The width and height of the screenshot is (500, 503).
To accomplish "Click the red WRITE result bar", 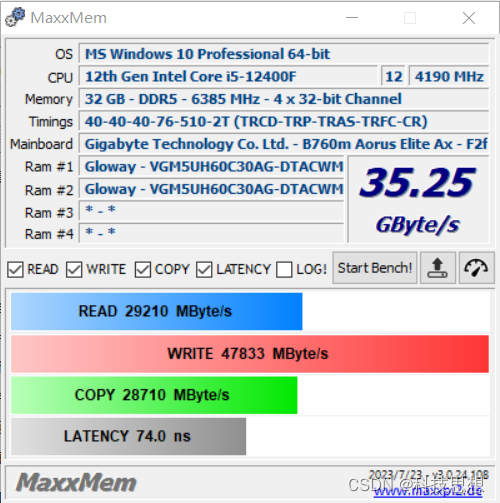I will point(250,354).
